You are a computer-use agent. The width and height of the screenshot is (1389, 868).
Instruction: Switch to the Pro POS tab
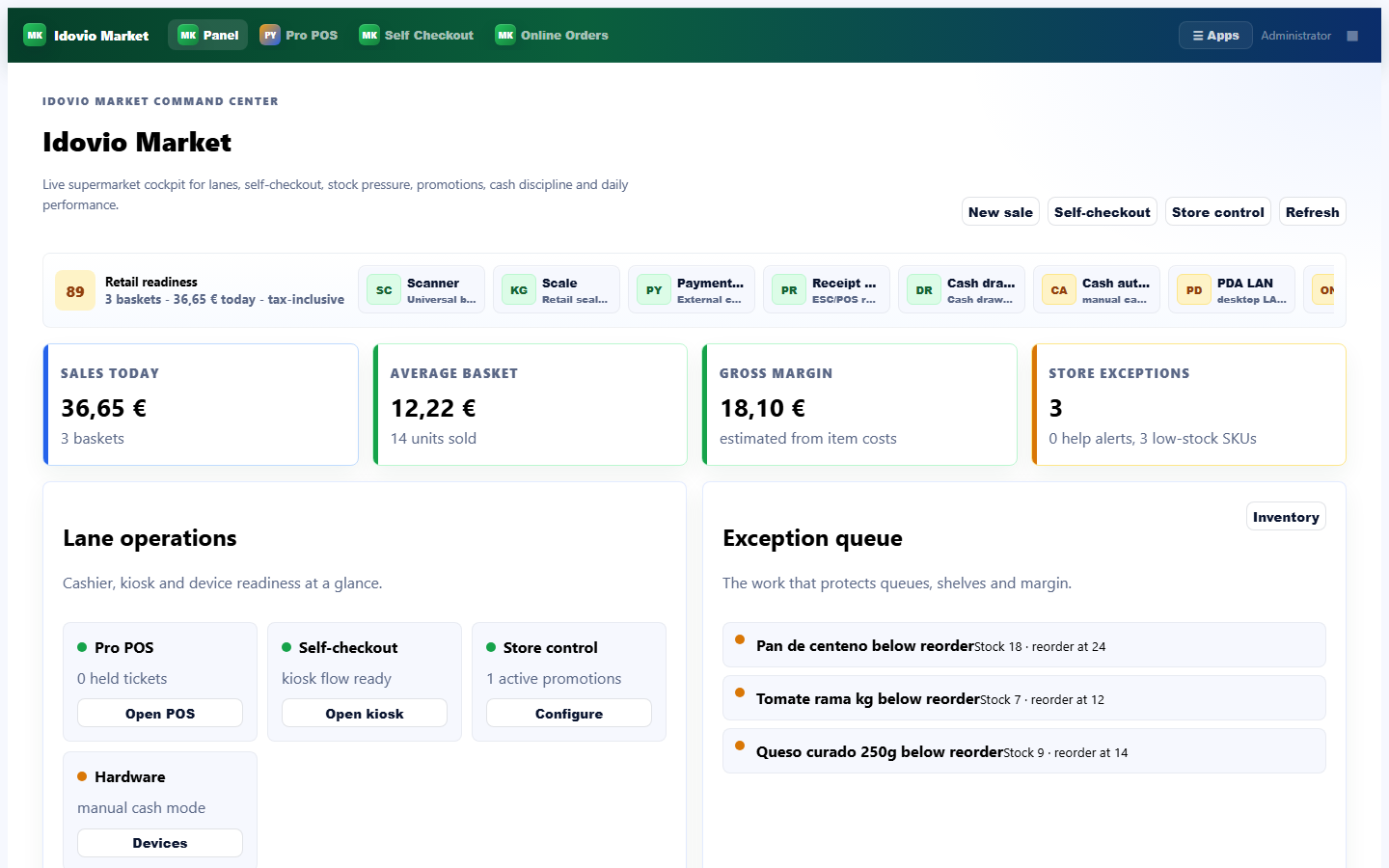[x=299, y=36]
